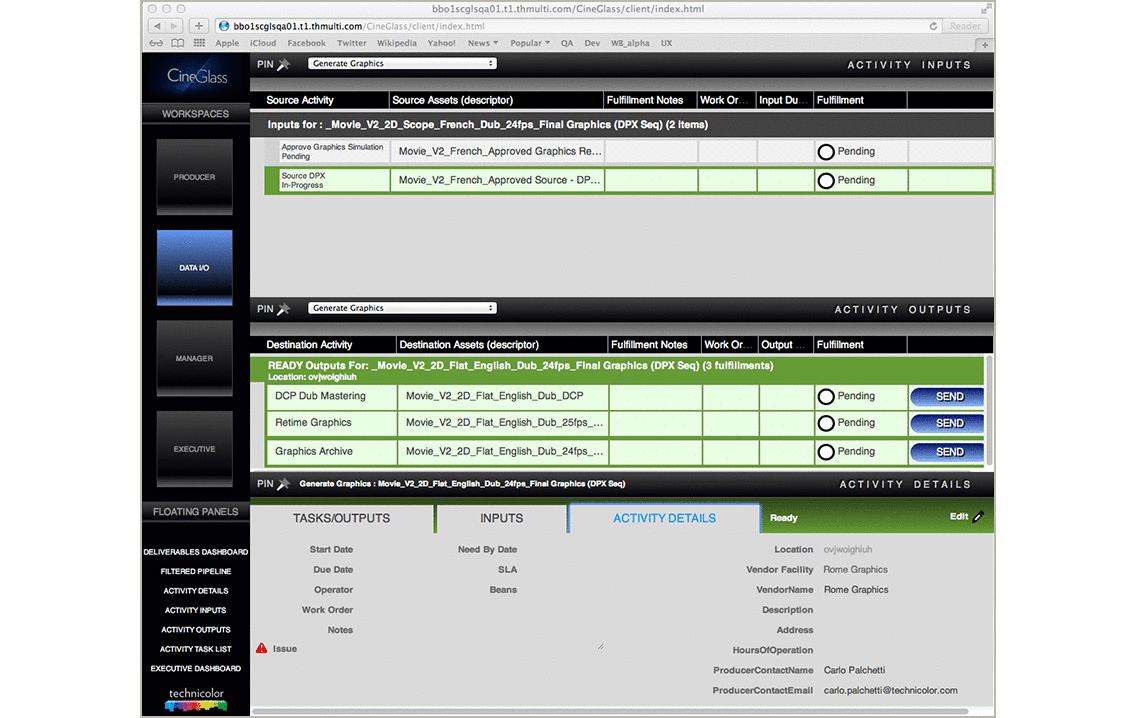Open the Deliverables Dashboard floating panel

(x=196, y=552)
